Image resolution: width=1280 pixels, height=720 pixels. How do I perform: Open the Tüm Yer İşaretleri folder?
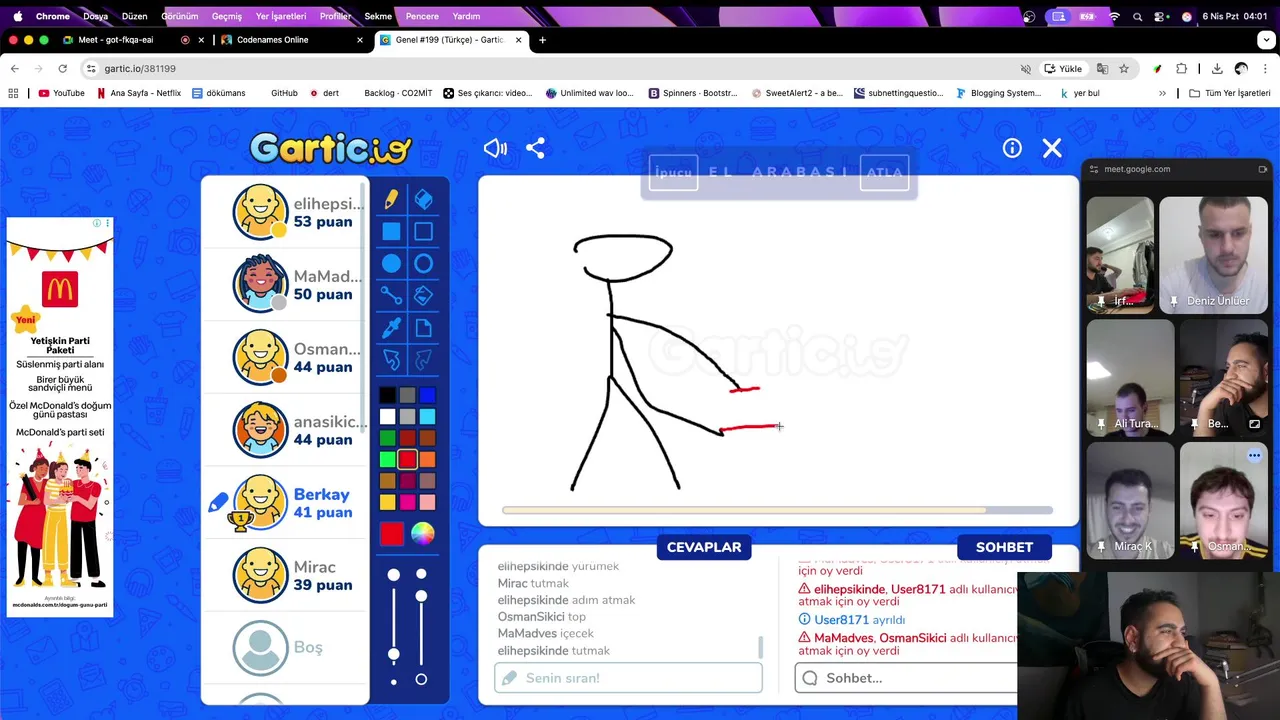coord(1229,93)
